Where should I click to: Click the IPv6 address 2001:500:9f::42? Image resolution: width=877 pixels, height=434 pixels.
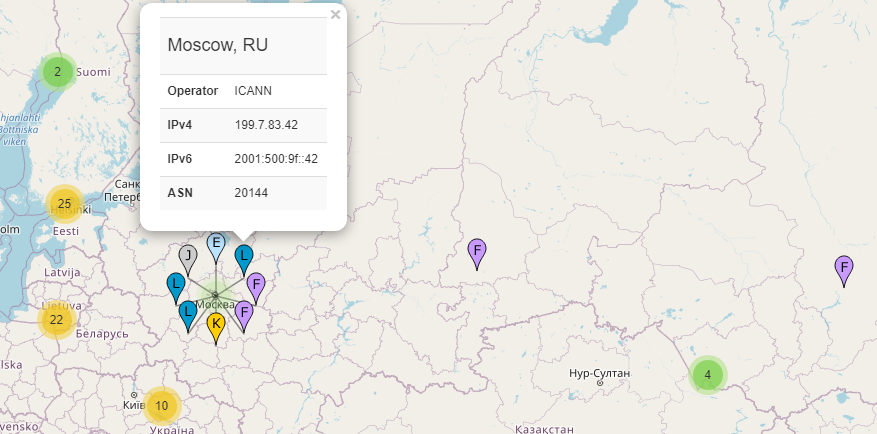tap(276, 159)
